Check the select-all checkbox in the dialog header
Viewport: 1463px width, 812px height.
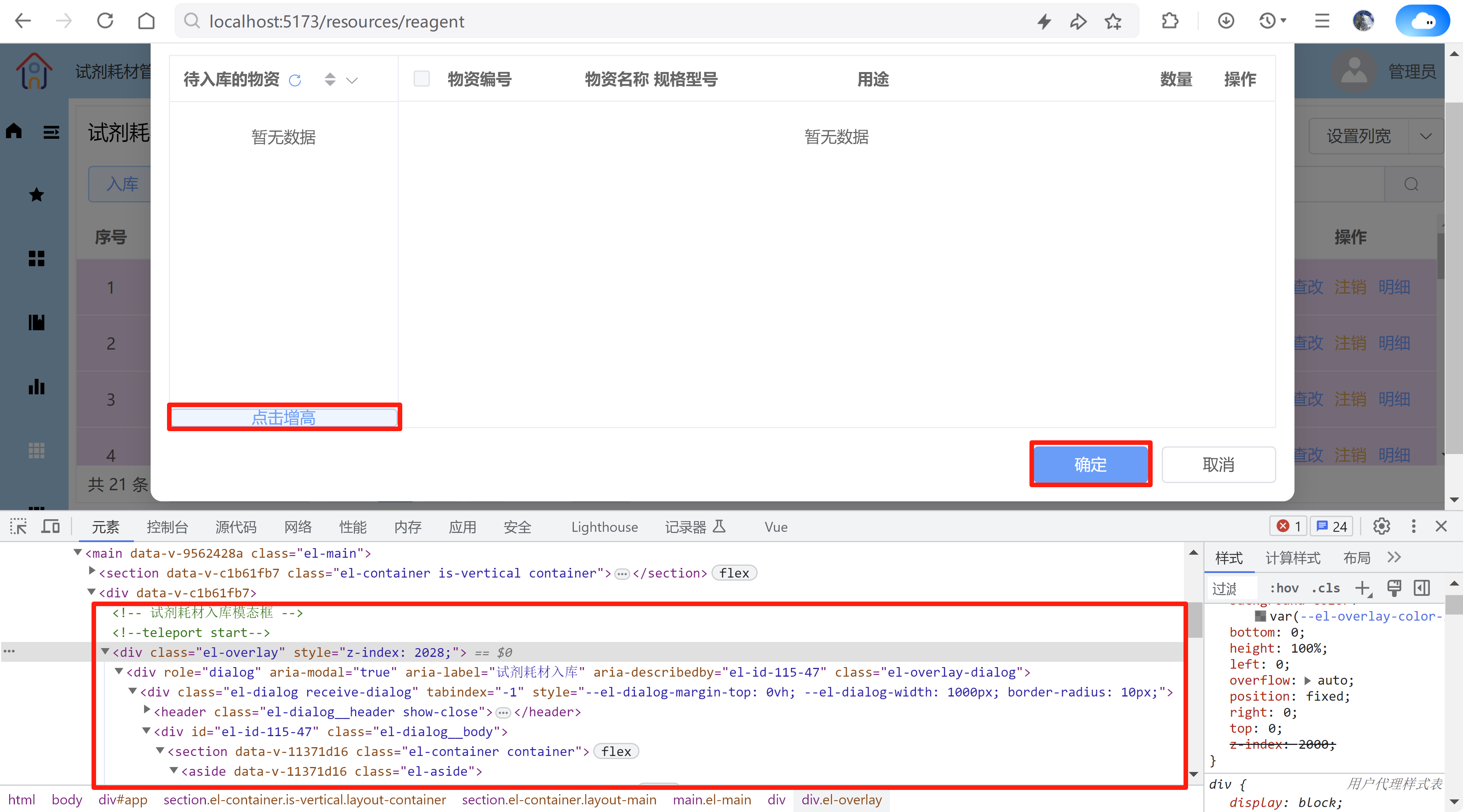click(x=421, y=79)
